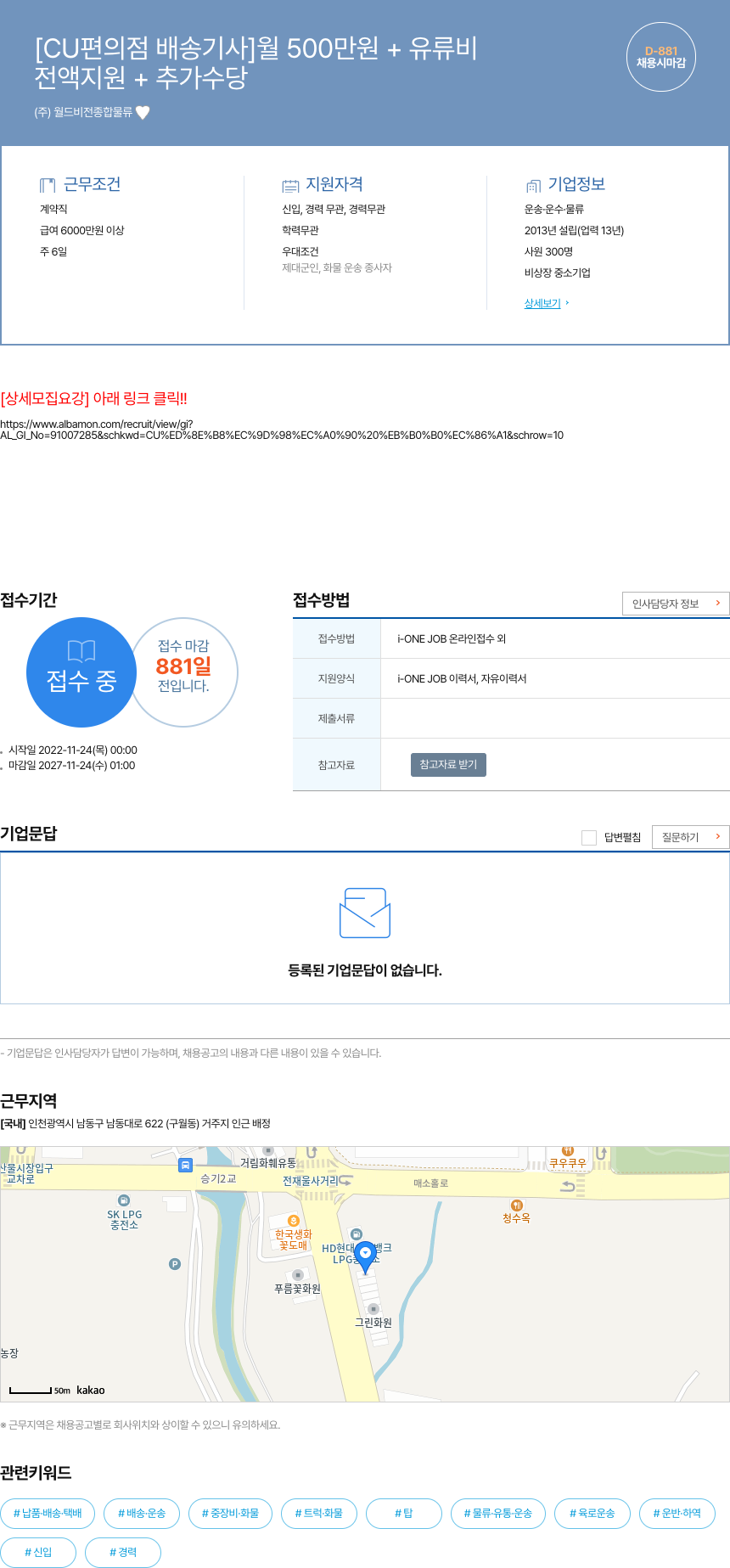Viewport: 730px width, 1568px height.
Task: Click the 기업정보 building icon
Action: coord(533,186)
